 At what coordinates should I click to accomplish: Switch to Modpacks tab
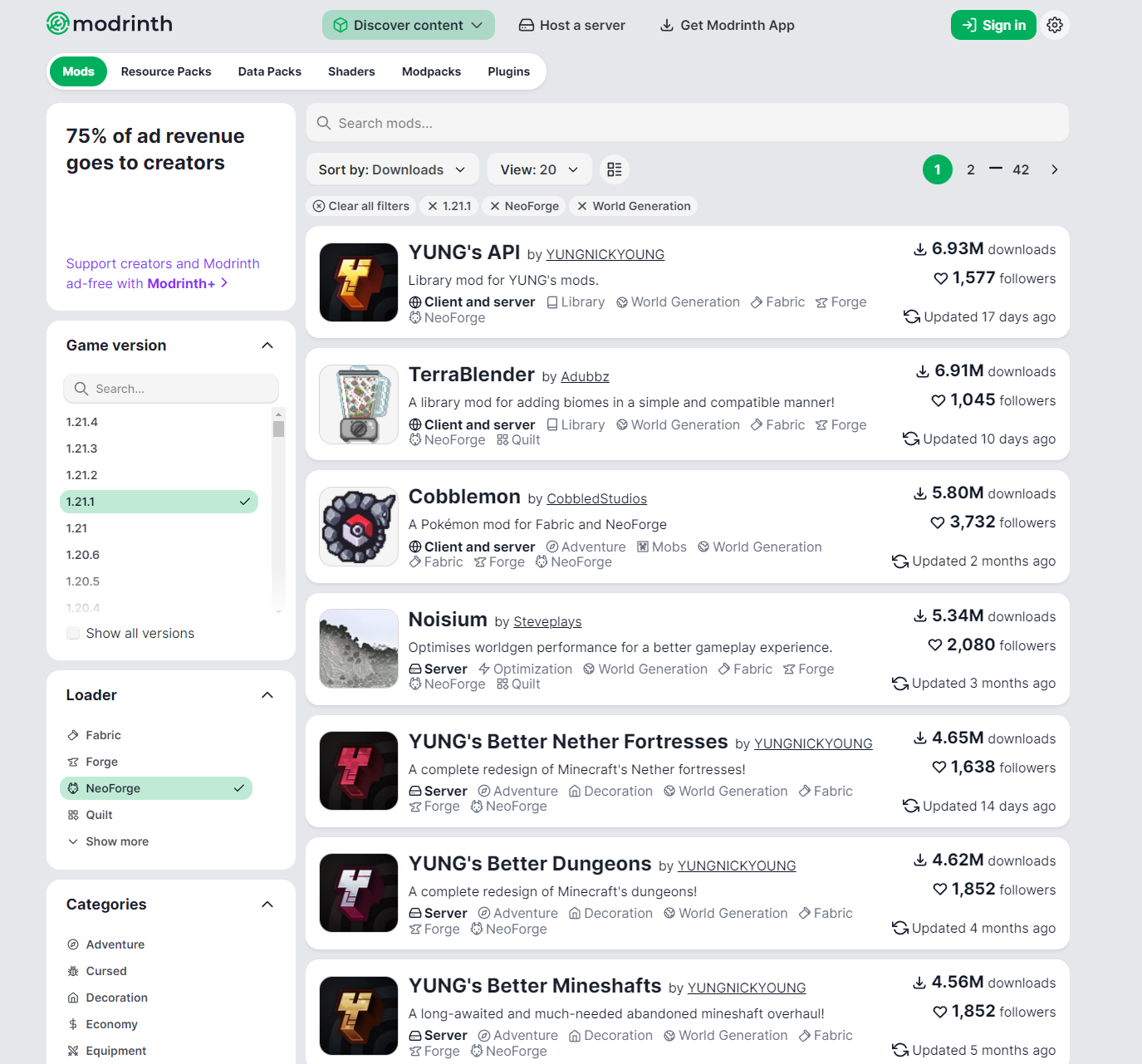(x=431, y=71)
